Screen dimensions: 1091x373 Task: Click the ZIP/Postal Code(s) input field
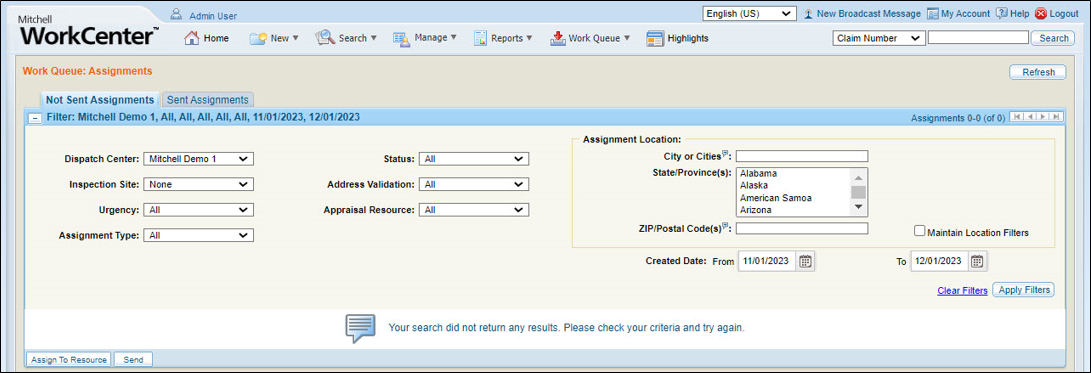[x=802, y=228]
